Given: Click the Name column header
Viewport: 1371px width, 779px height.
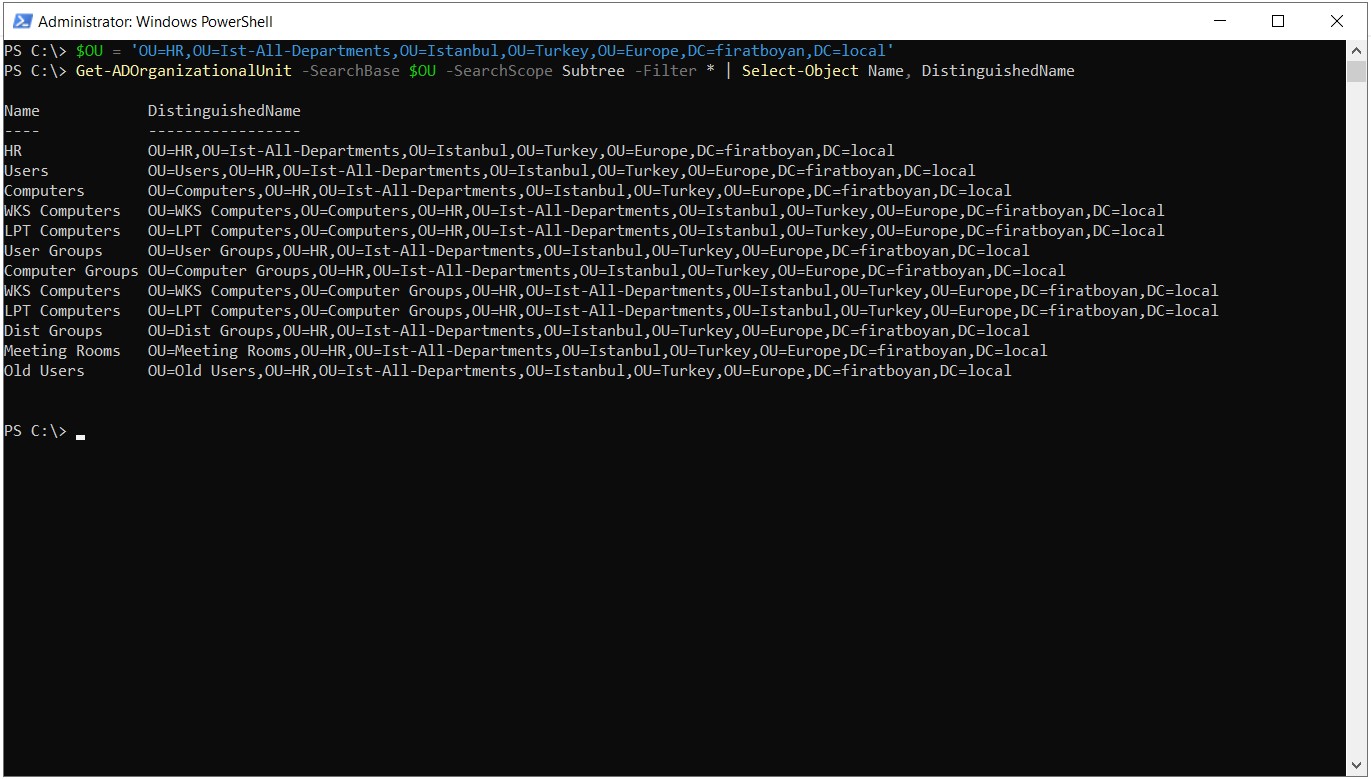Looking at the screenshot, I should [22, 111].
